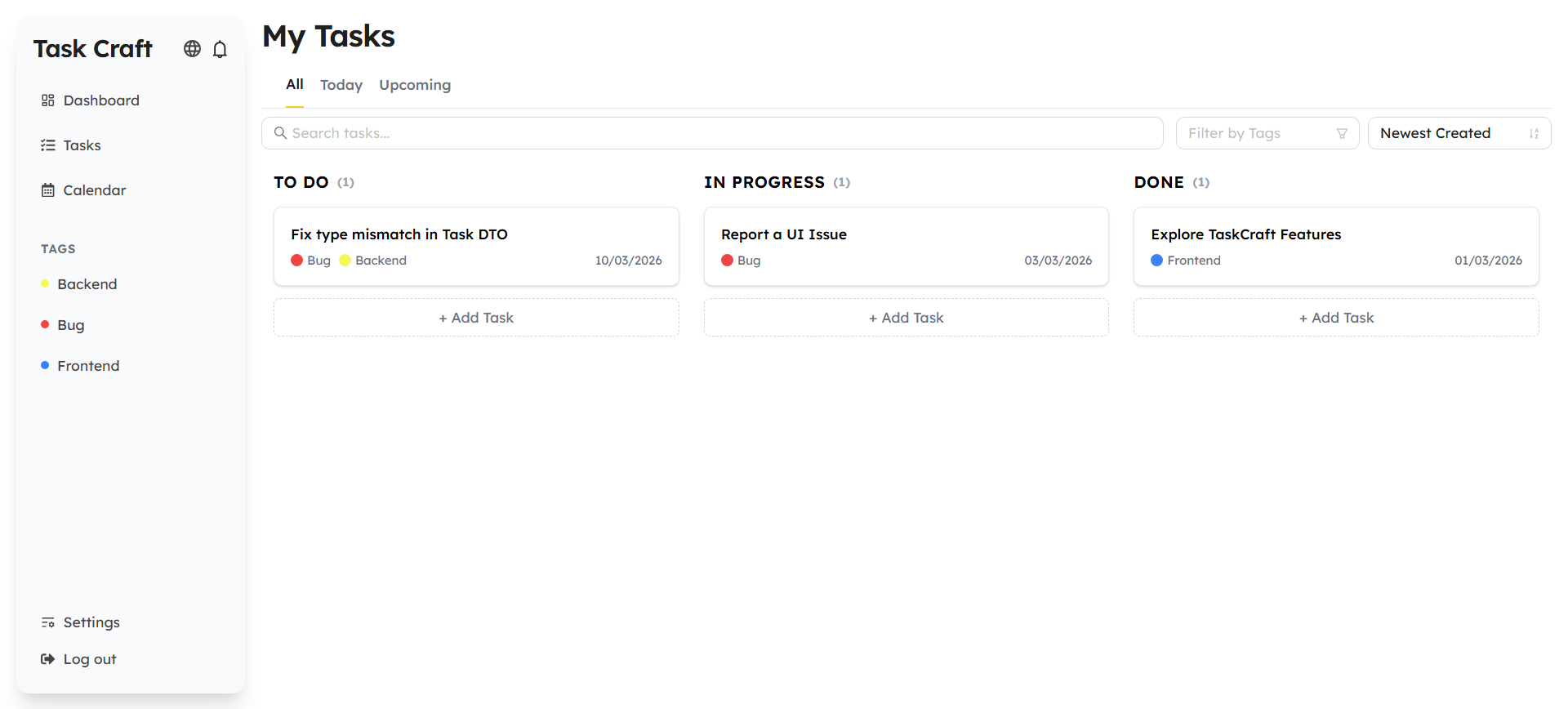Add a task under To Do

(x=476, y=318)
